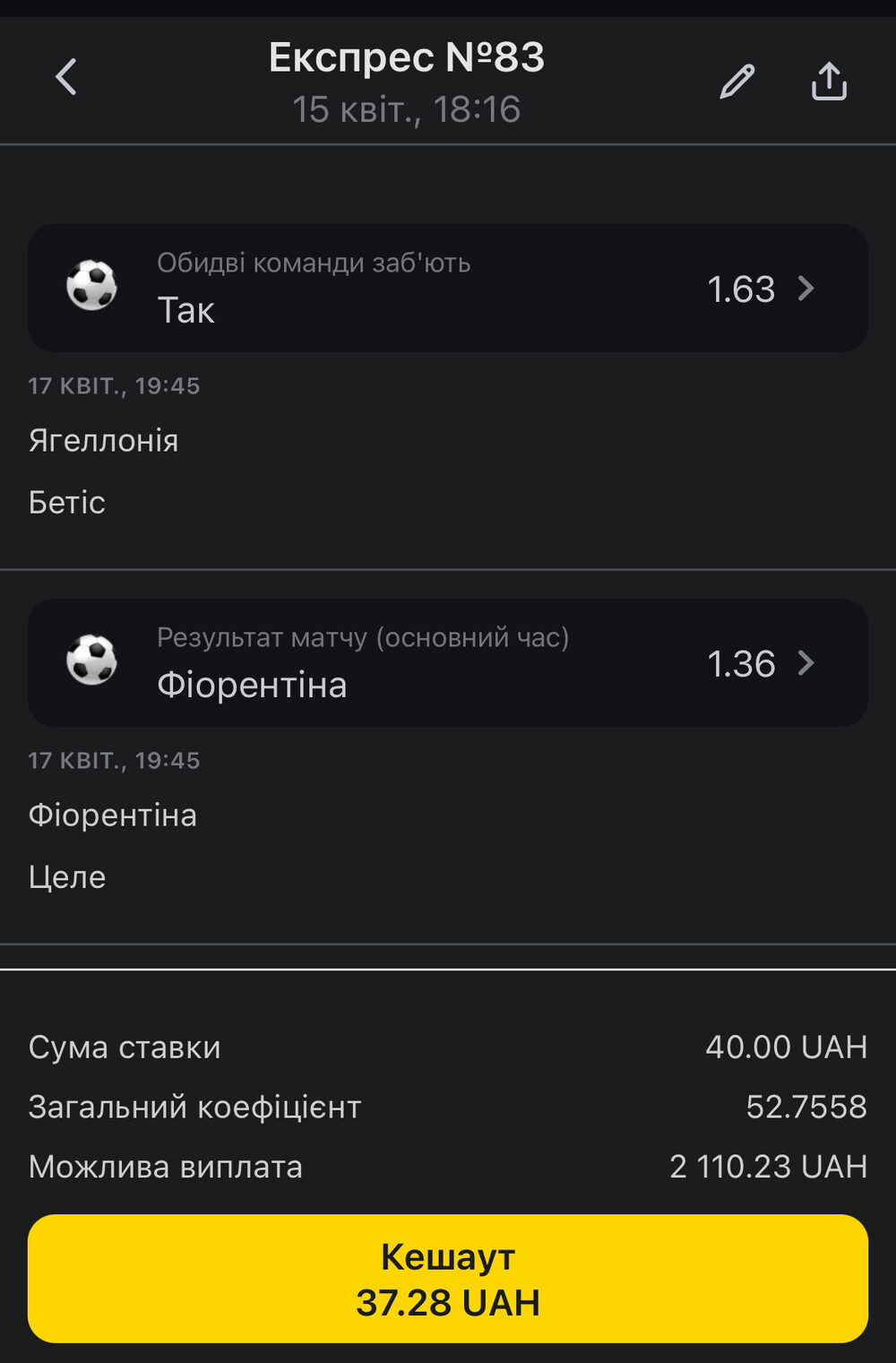Select the Целе team name
This screenshot has height=1363, width=896.
click(x=67, y=876)
